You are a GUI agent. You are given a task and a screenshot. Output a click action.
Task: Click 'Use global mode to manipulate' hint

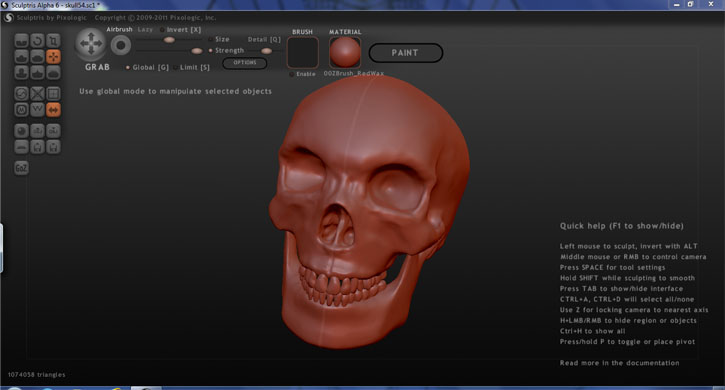(175, 92)
